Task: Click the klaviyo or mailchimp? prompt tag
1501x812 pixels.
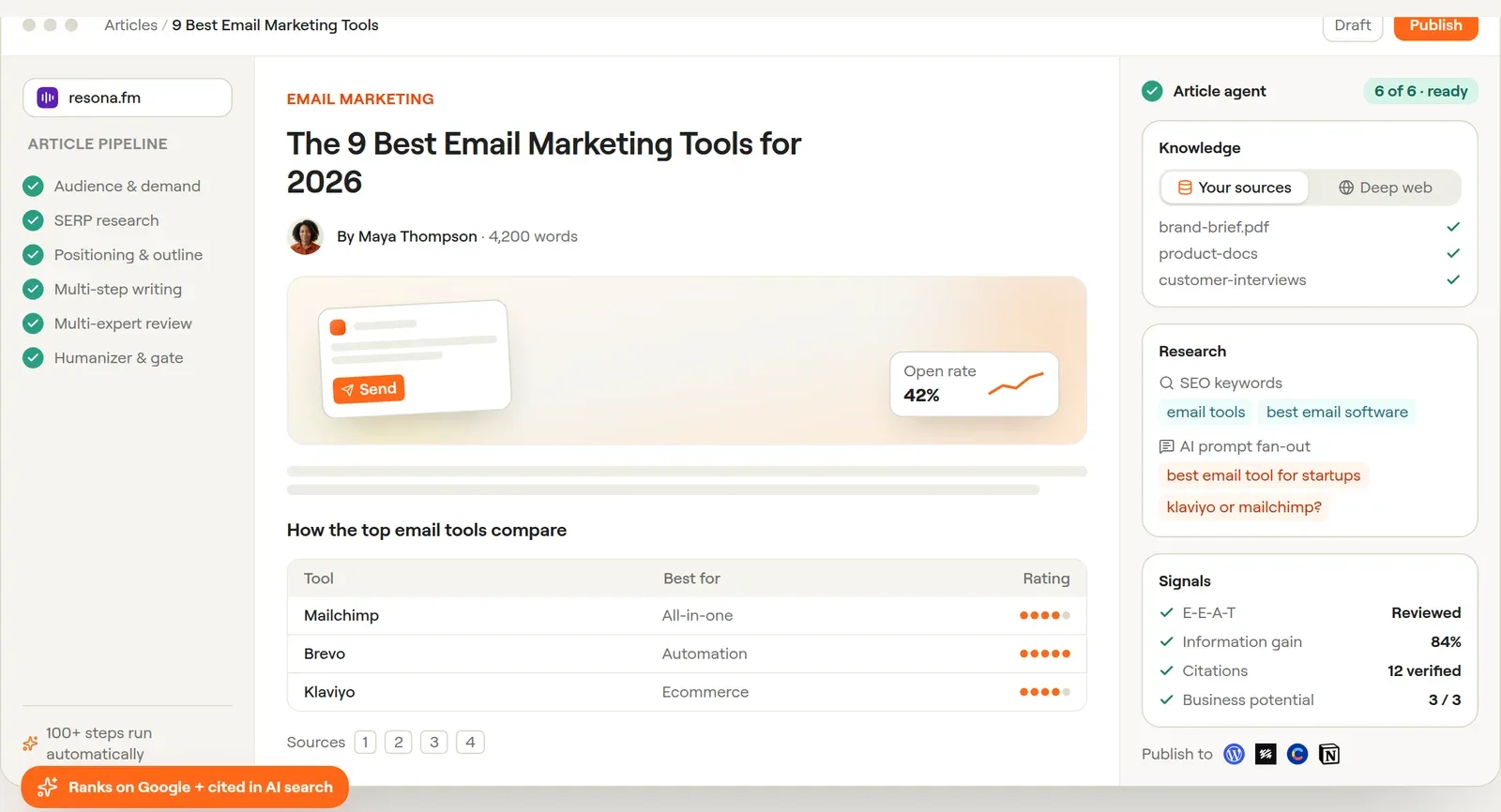Action: [x=1244, y=507]
